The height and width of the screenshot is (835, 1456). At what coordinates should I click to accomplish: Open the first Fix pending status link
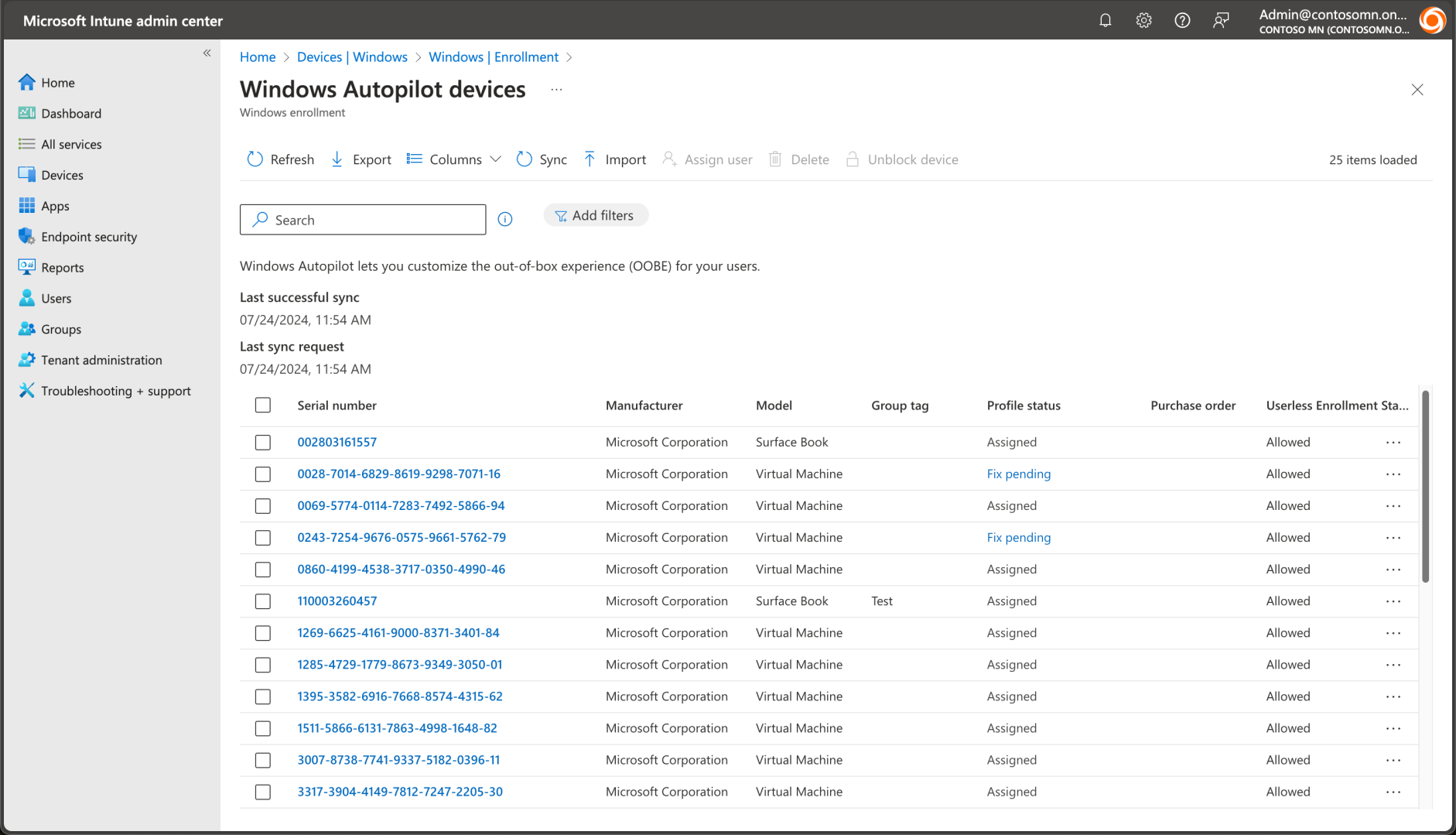[x=1018, y=474]
